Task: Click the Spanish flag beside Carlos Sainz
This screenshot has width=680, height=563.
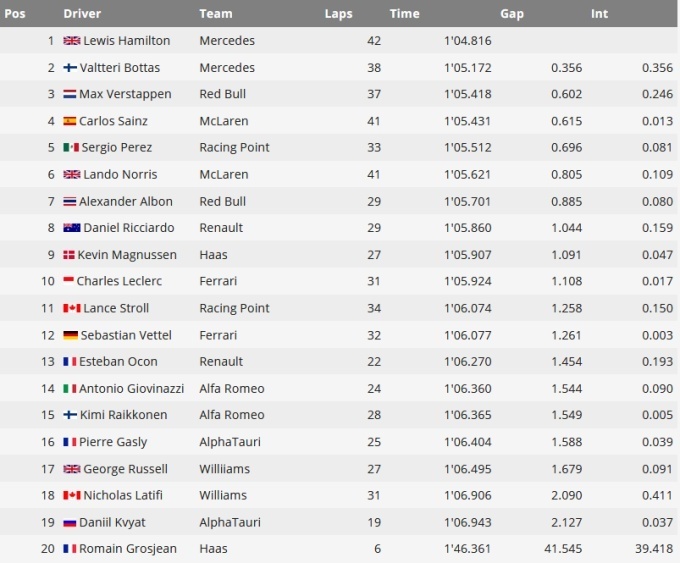Action: (70, 121)
